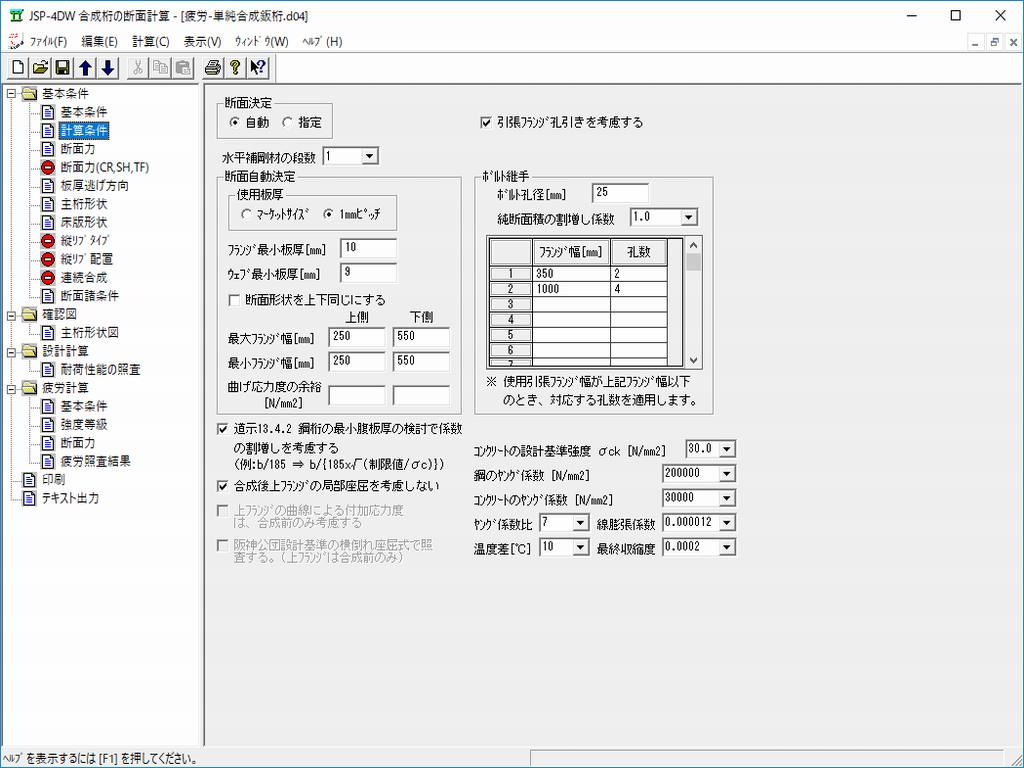This screenshot has height=768, width=1024.
Task: Select the 指定 radio button
Action: pos(288,123)
